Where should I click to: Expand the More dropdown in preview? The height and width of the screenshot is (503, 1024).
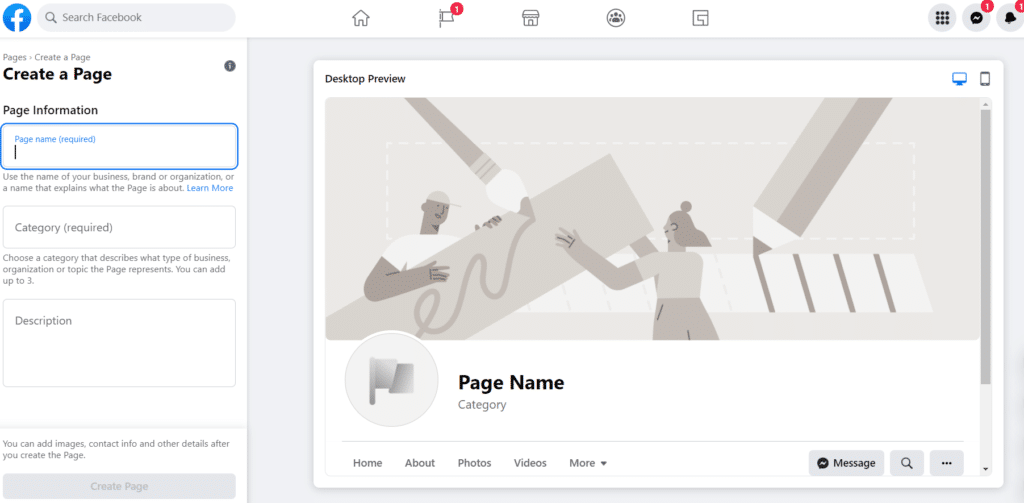tap(588, 462)
